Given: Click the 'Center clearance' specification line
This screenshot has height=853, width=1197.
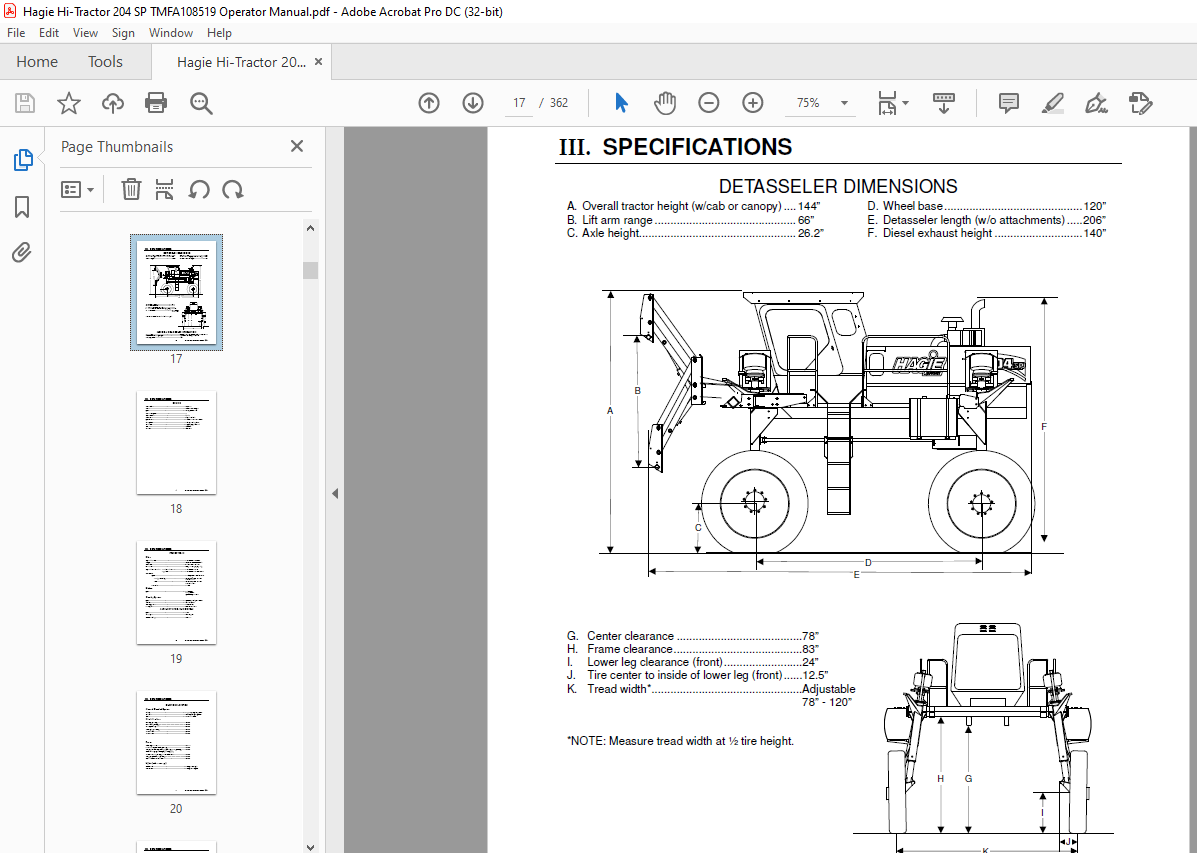Looking at the screenshot, I should coord(692,636).
